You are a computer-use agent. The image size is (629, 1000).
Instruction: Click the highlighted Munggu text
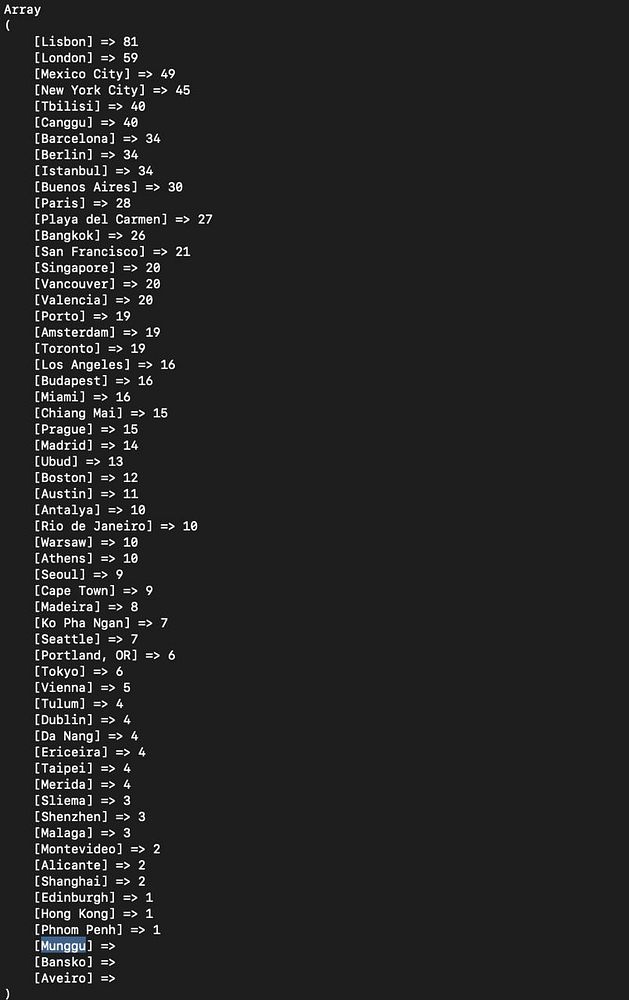tap(63, 946)
